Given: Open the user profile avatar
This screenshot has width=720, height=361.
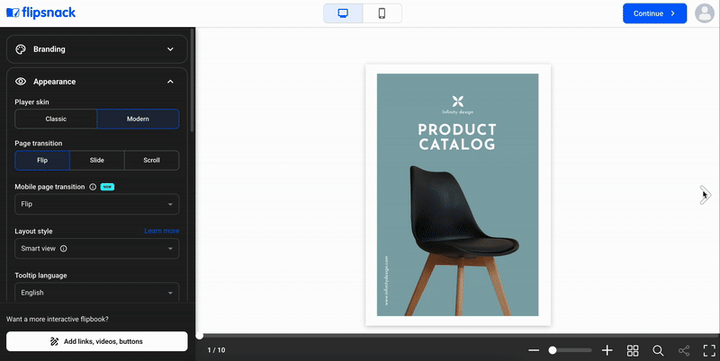Looking at the screenshot, I should click(x=704, y=13).
